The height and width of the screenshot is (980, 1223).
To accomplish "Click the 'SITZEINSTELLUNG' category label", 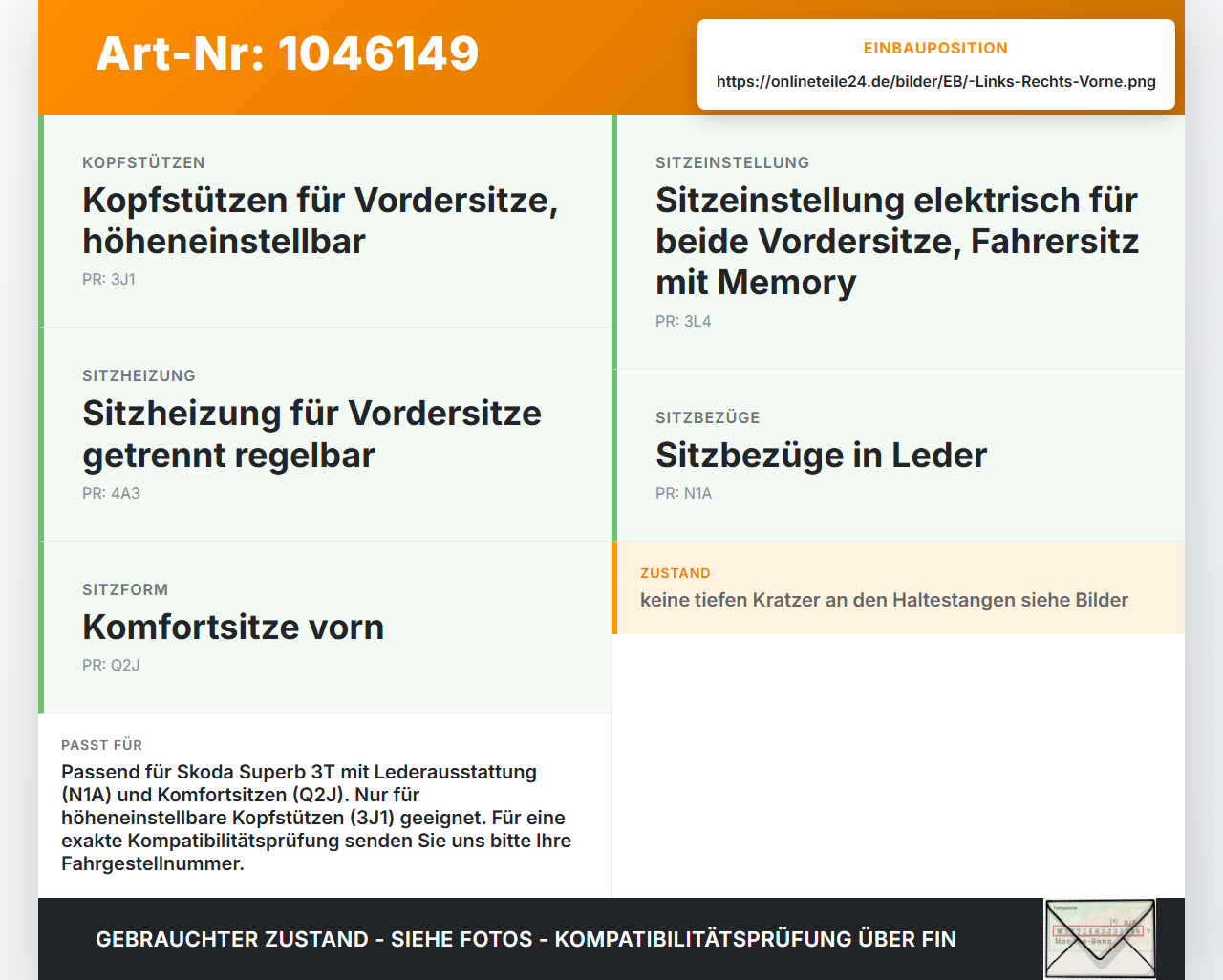I will (x=732, y=162).
